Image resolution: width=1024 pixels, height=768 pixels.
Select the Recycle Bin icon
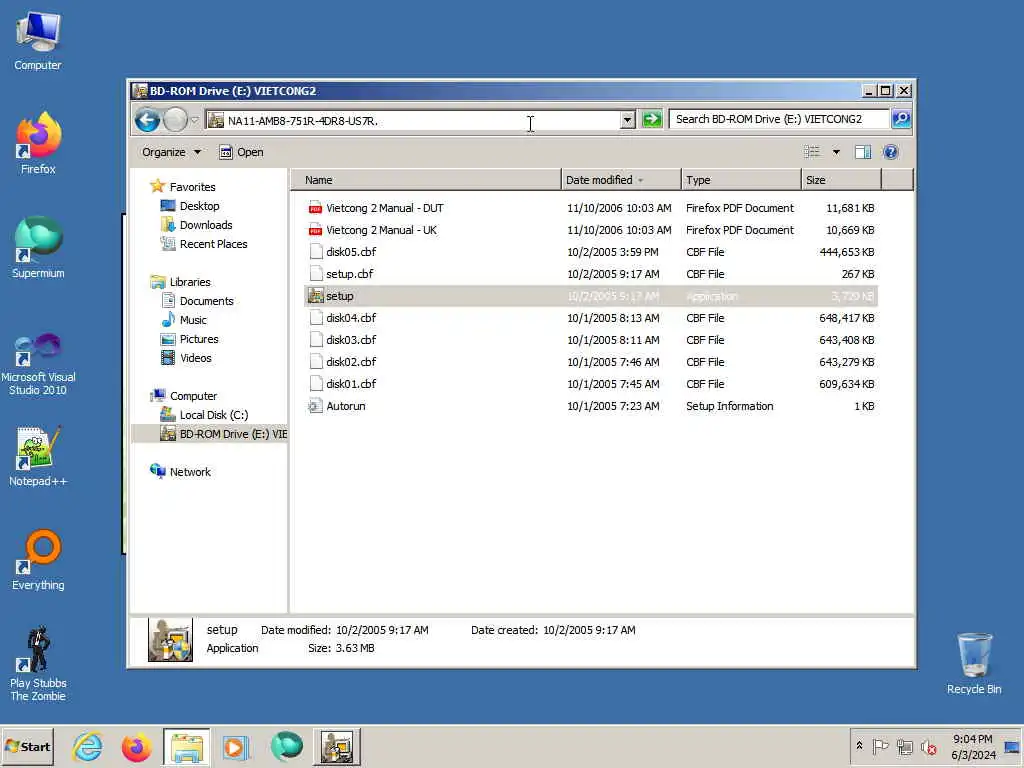(974, 664)
